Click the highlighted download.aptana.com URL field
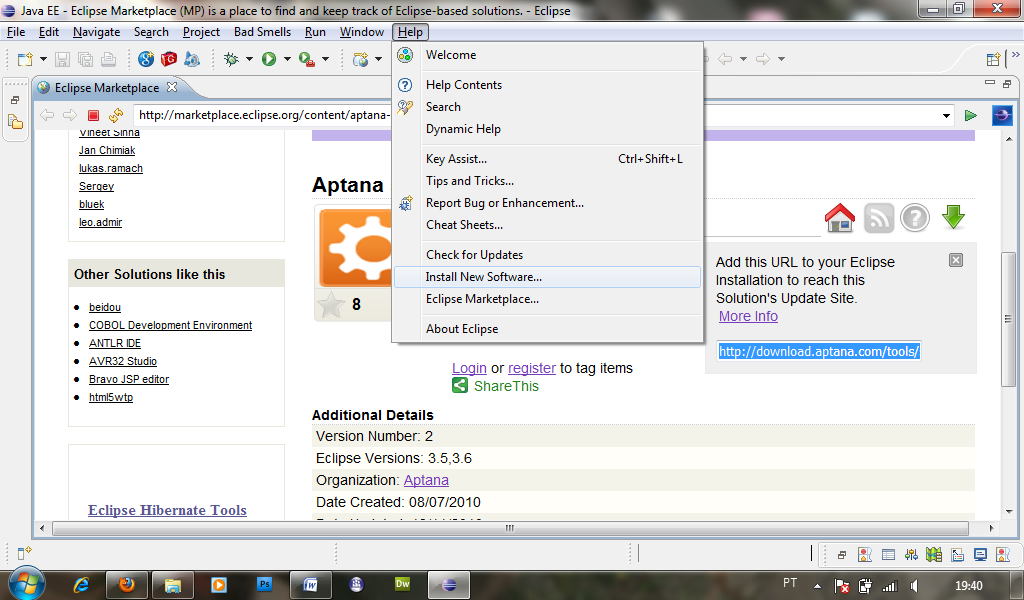Viewport: 1024px width, 600px height. tap(818, 351)
